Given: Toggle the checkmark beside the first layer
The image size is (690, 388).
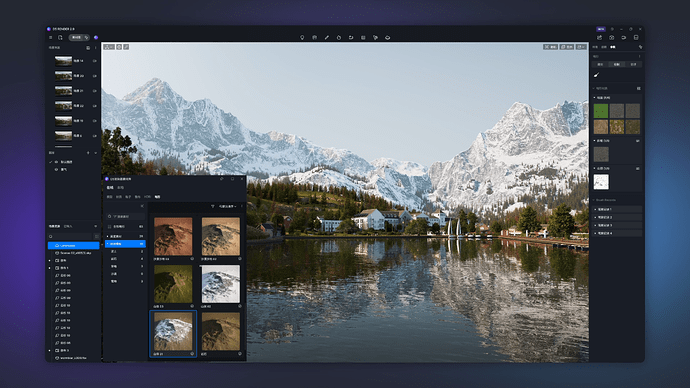Looking at the screenshot, I should [x=51, y=162].
